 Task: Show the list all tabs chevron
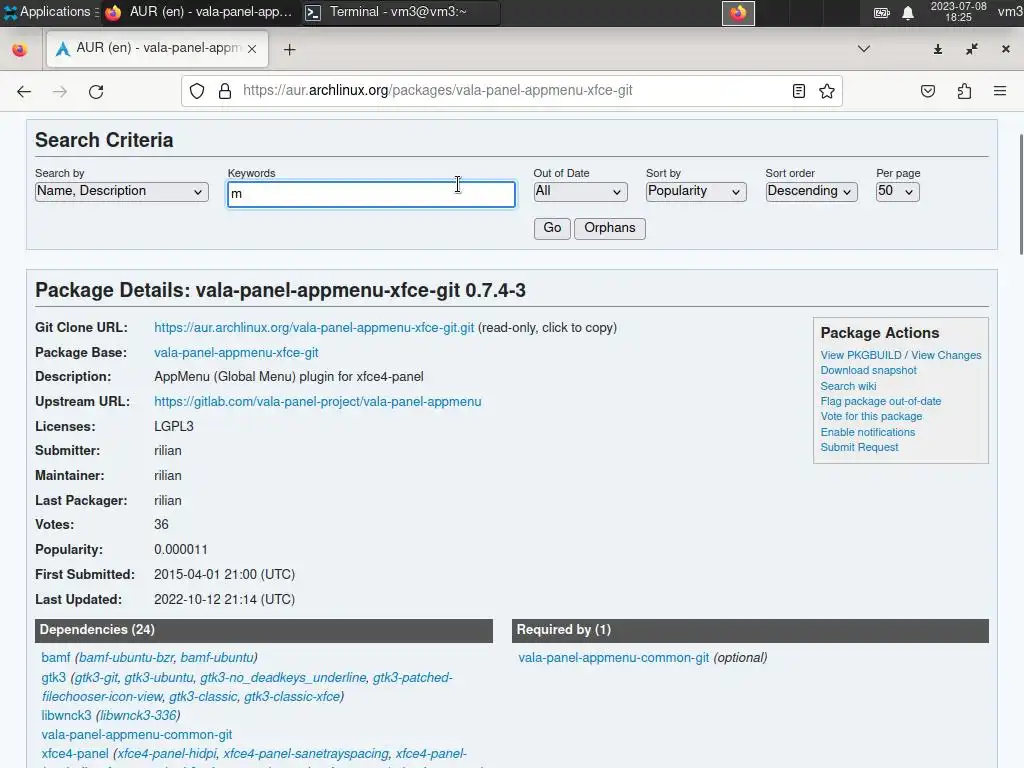[x=863, y=49]
